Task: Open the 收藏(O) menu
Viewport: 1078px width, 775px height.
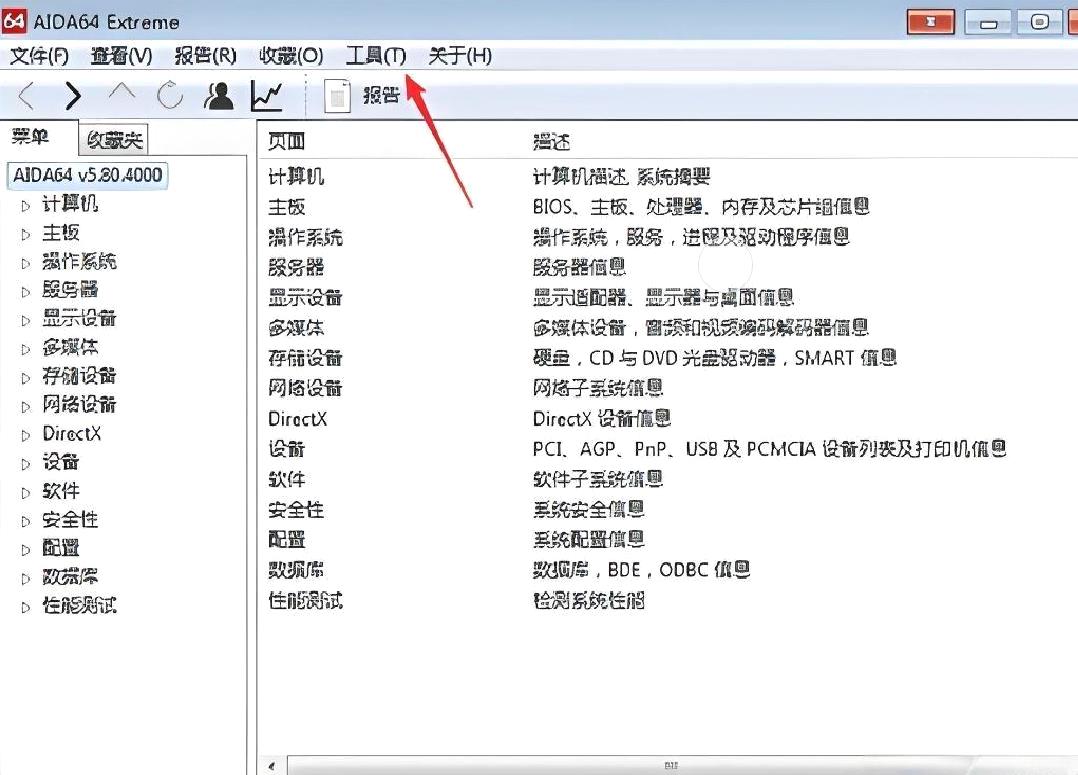Action: tap(291, 56)
